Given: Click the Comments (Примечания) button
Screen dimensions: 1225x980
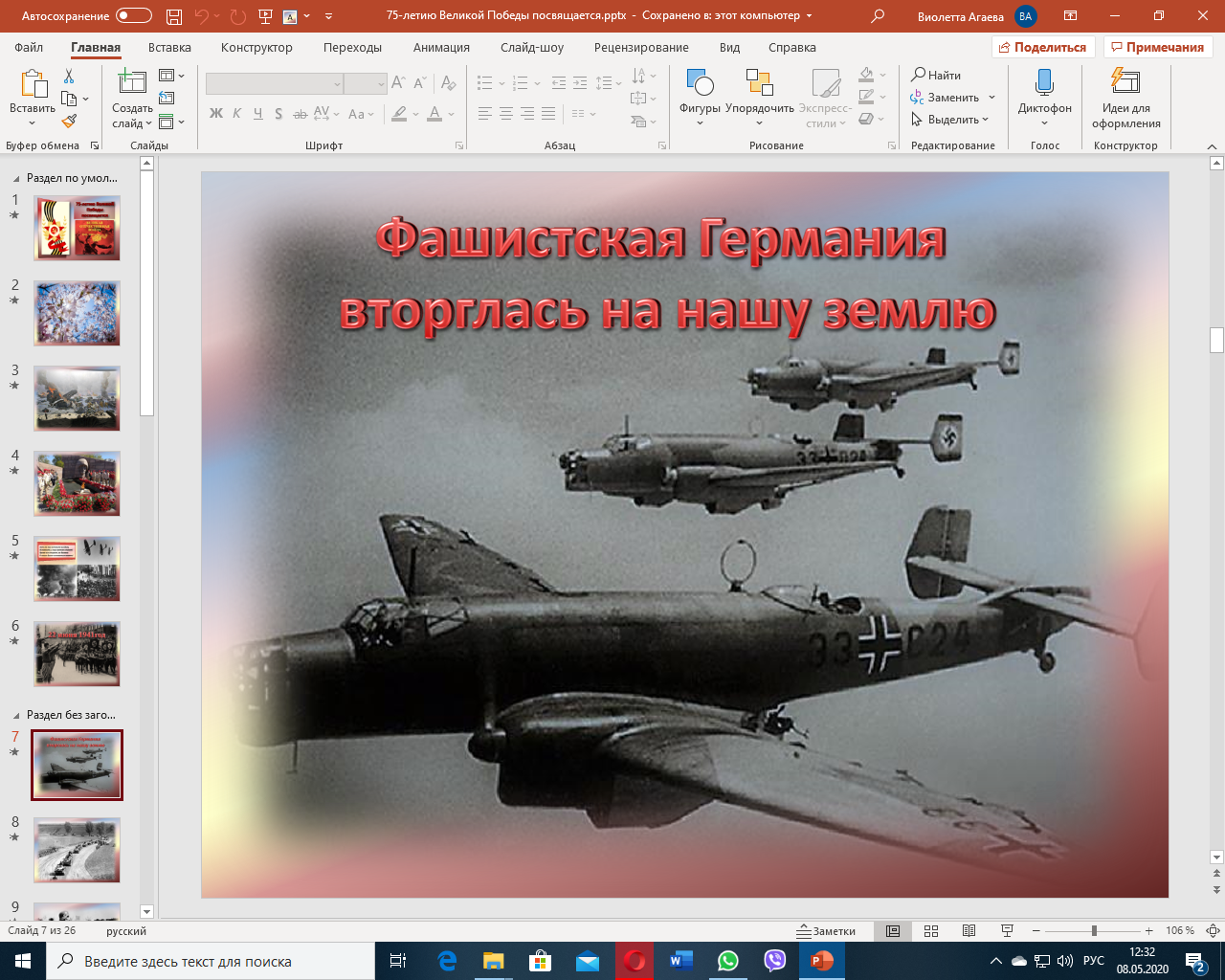Looking at the screenshot, I should [x=1157, y=48].
